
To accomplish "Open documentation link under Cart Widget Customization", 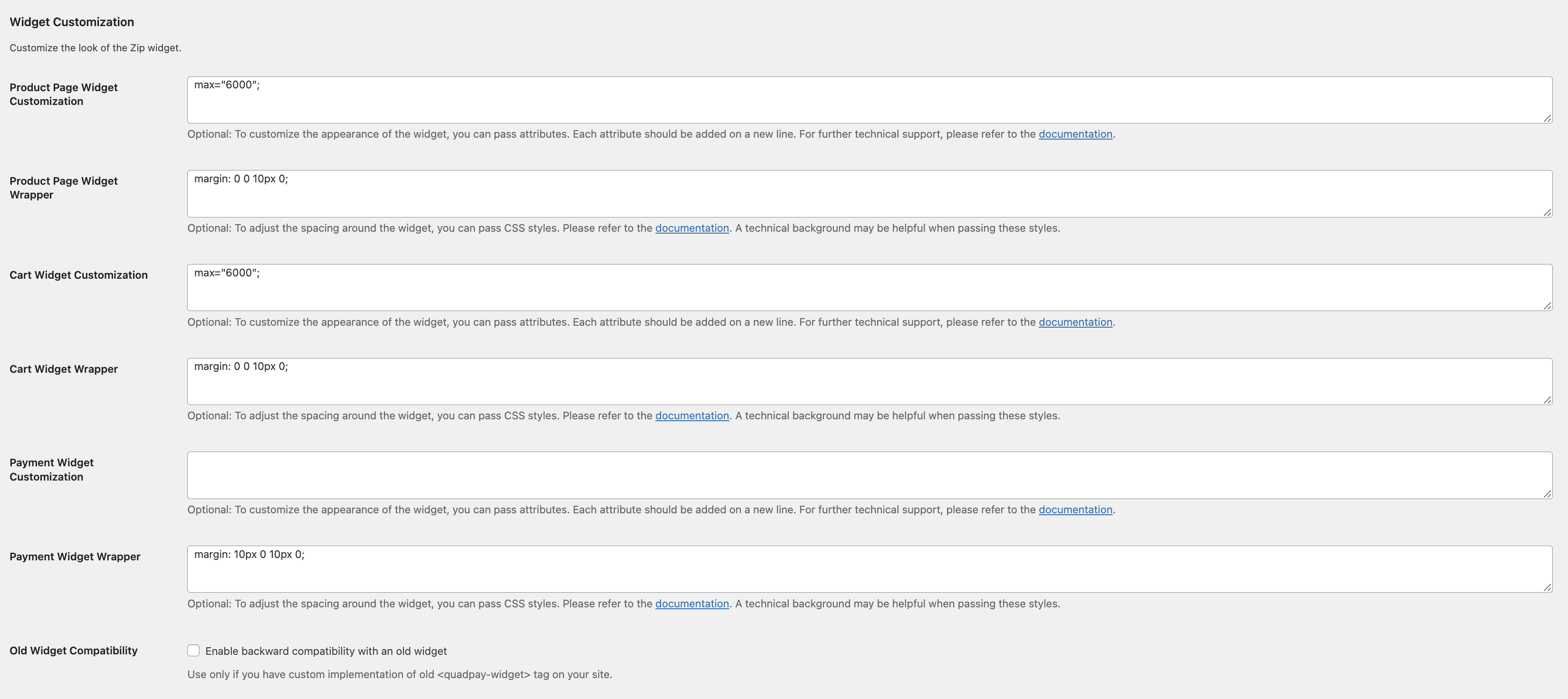I will tap(1075, 322).
